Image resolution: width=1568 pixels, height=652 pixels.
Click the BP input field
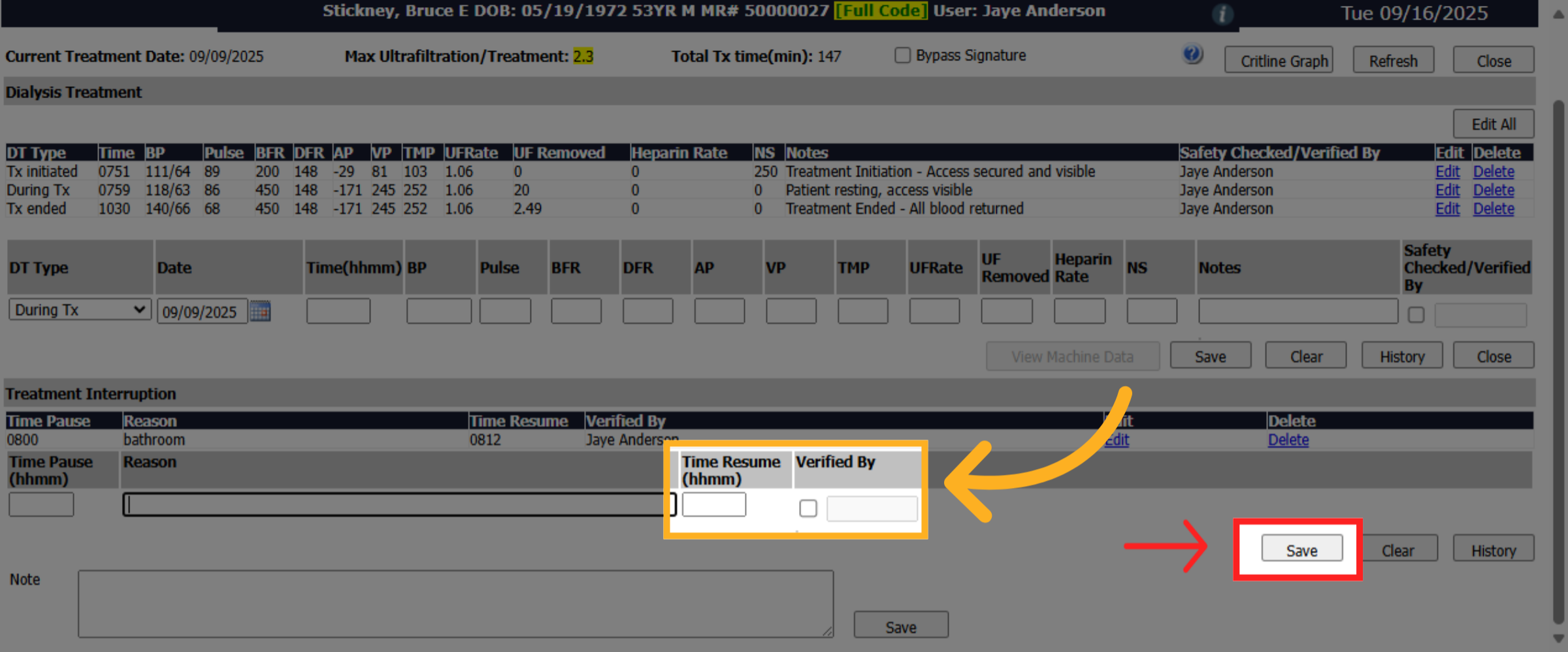[x=439, y=310]
